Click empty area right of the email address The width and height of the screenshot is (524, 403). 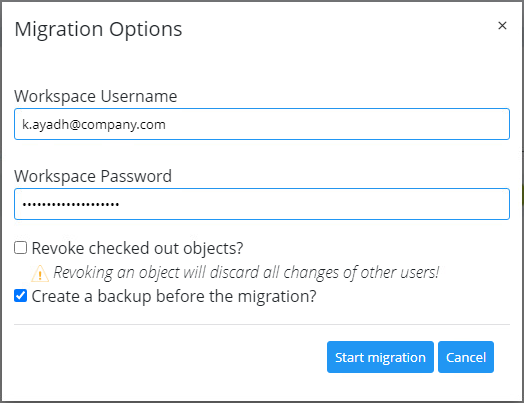338,124
